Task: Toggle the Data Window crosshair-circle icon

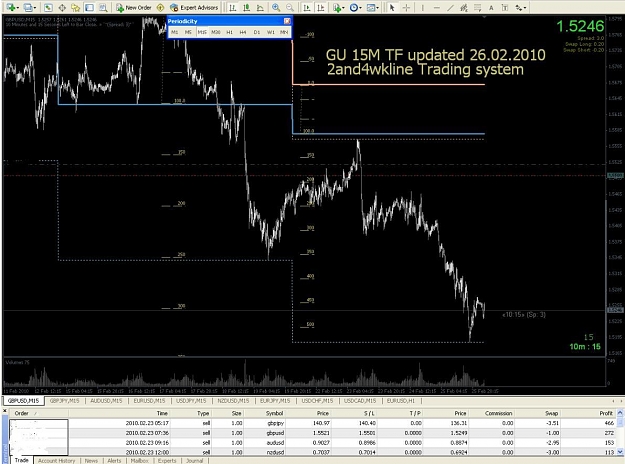Action: (x=62, y=8)
